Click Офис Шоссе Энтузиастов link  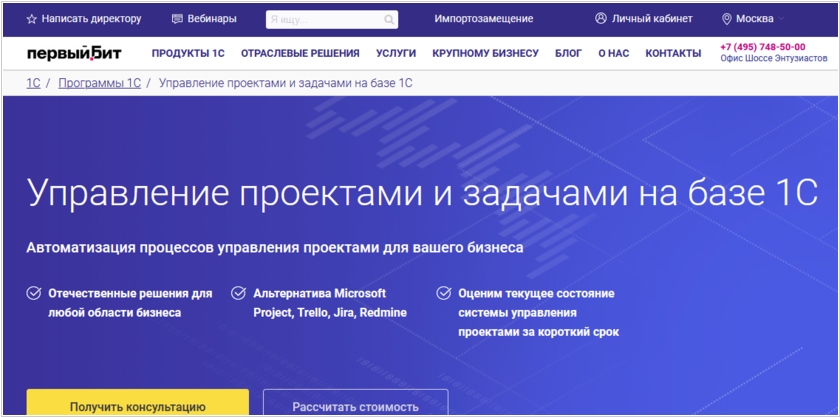point(774,58)
